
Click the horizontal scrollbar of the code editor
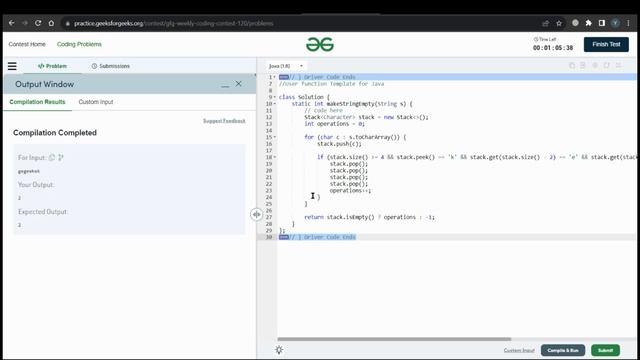tap(394, 339)
